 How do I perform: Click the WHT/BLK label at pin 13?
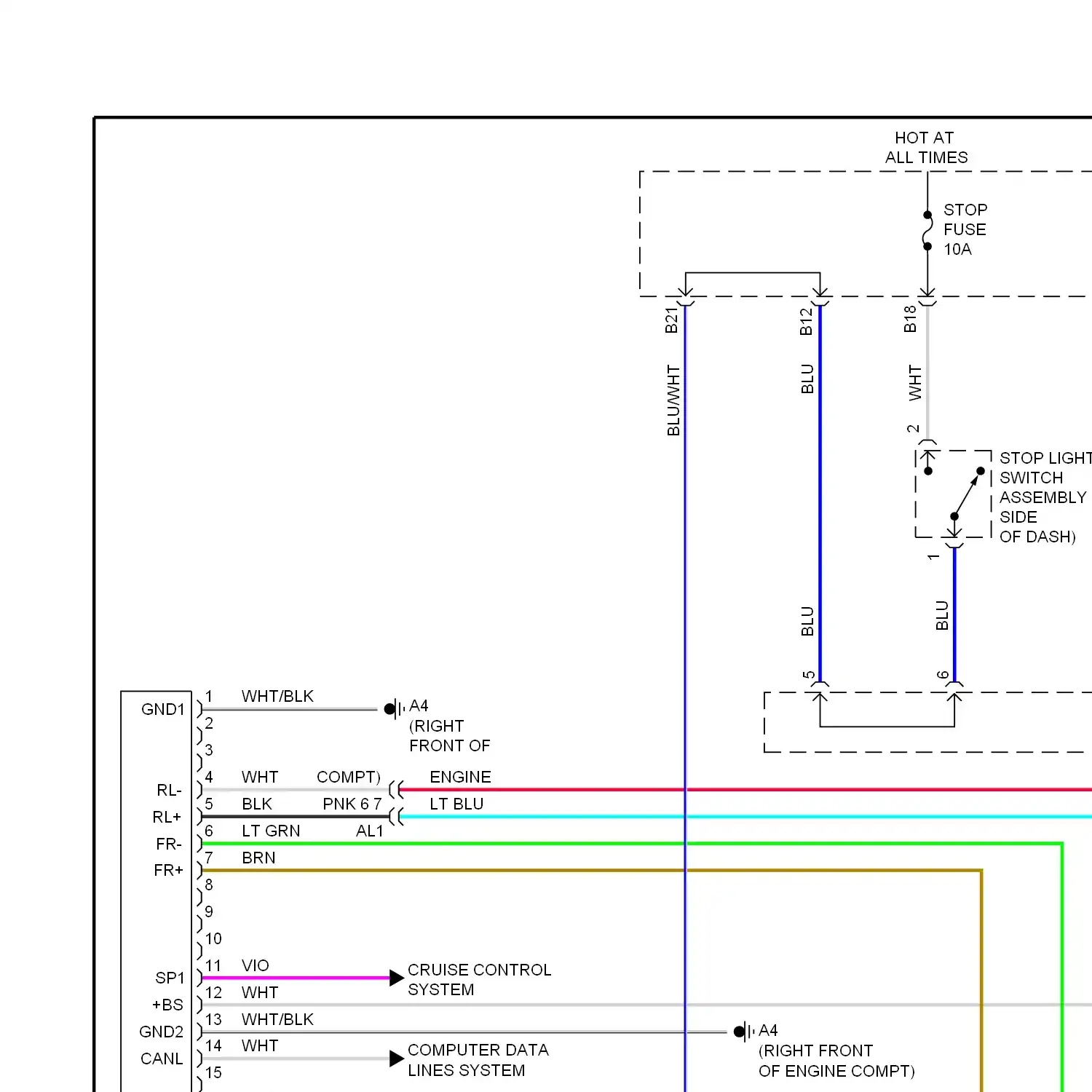(x=277, y=1019)
